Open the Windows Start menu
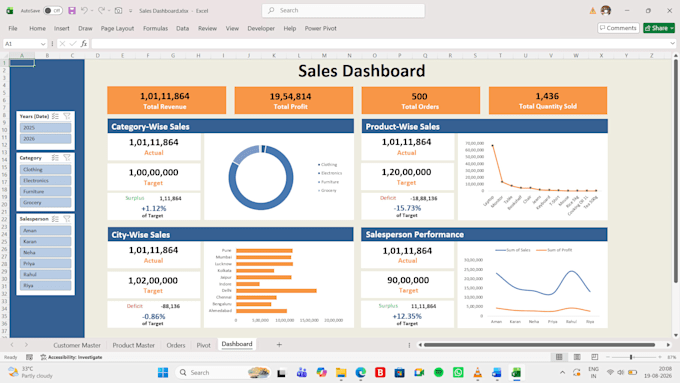 coord(163,373)
